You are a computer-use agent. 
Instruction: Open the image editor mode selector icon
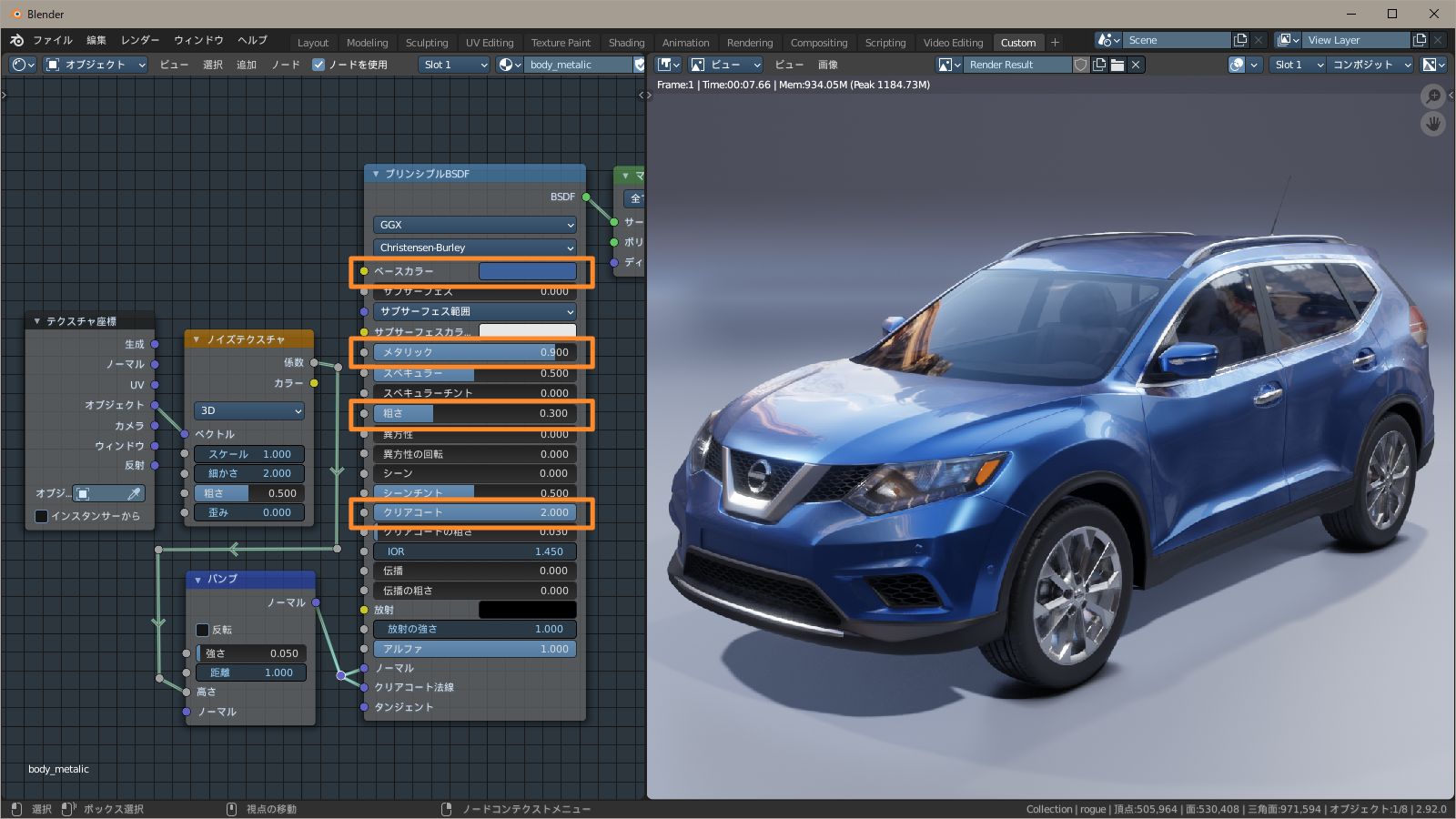698,65
